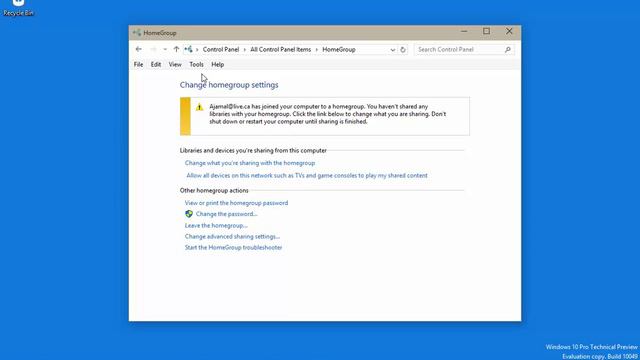Open the Help menu

(218, 64)
